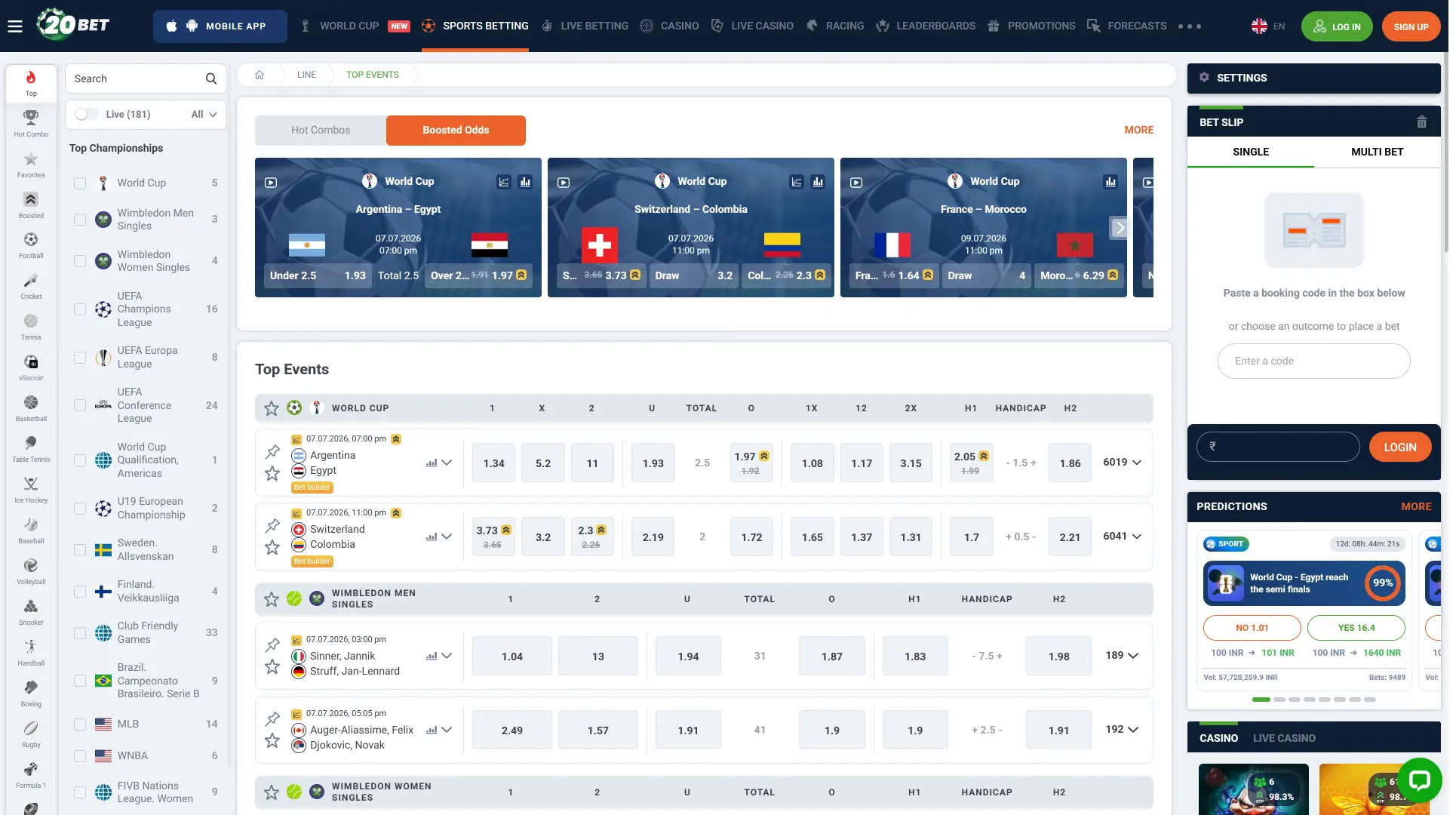Screen dimensions: 1456x815
Task: Expand Argentina vs Egypt row chevron
Action: [x=447, y=463]
